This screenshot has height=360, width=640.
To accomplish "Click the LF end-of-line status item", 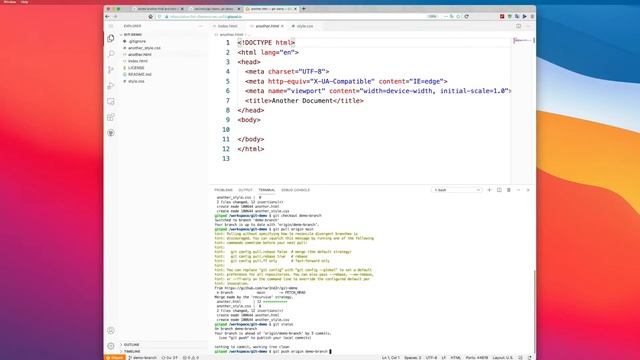I will [x=444, y=358].
